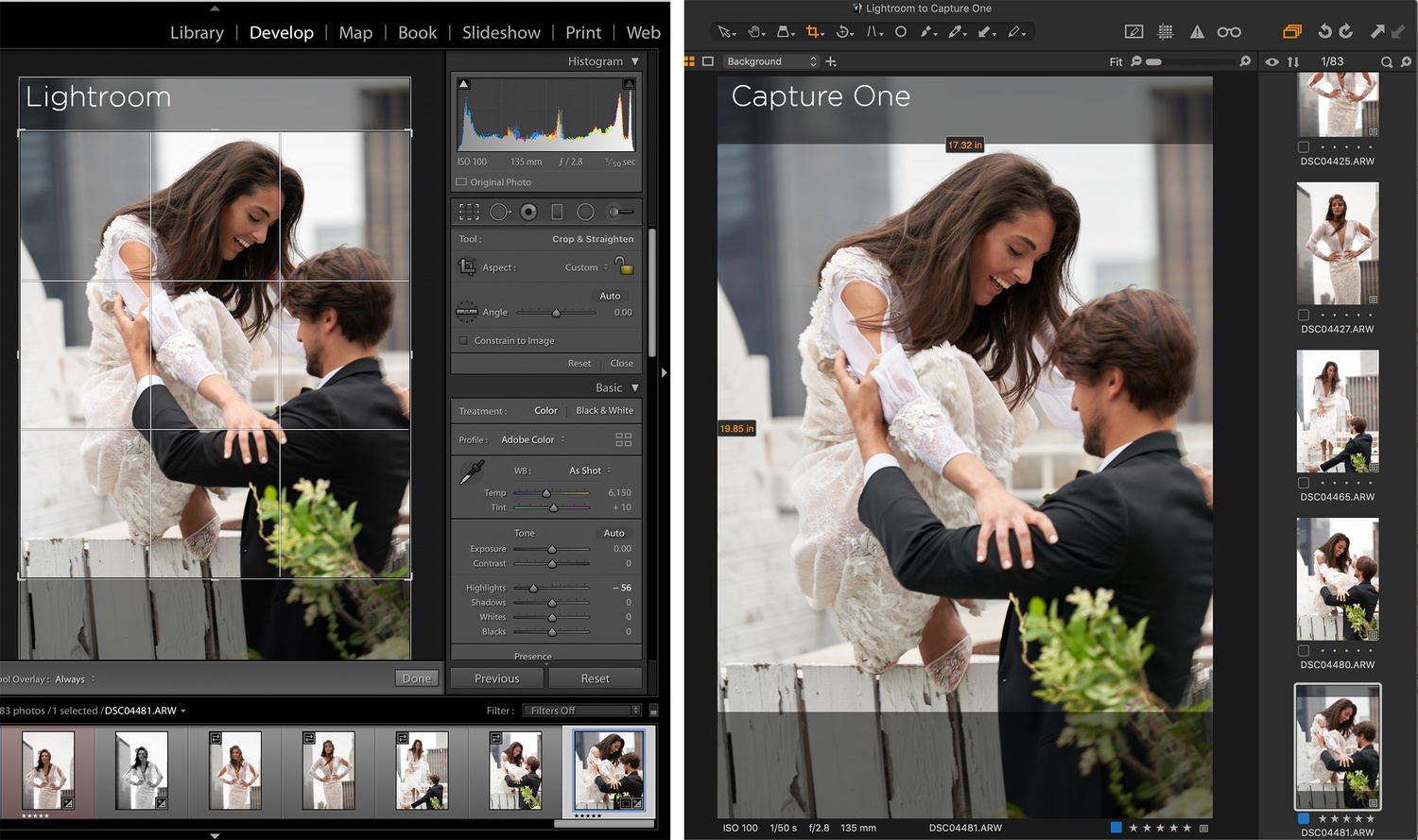Select the Red Eye Correction tool
This screenshot has width=1418, height=840.
point(528,212)
